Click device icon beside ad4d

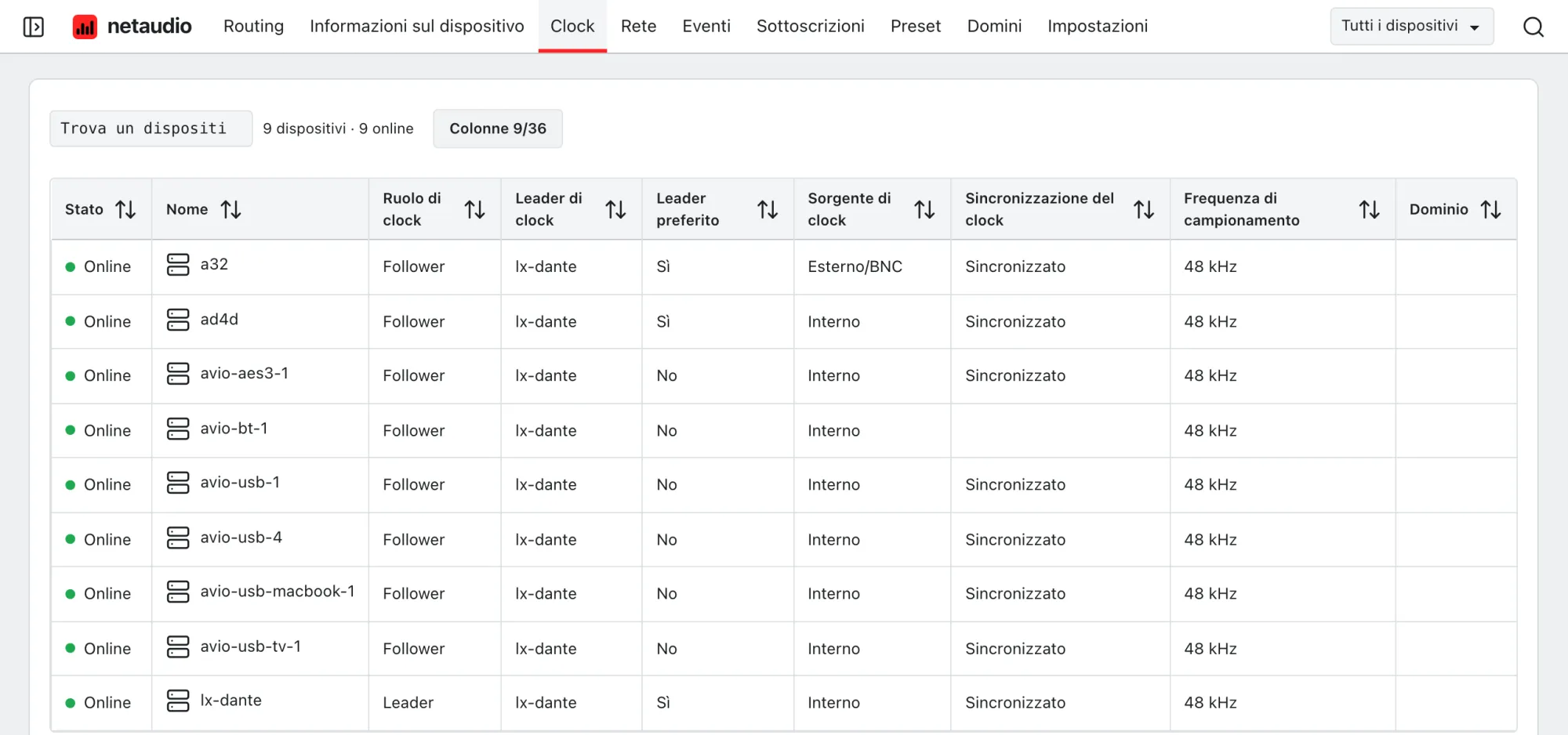(x=178, y=320)
